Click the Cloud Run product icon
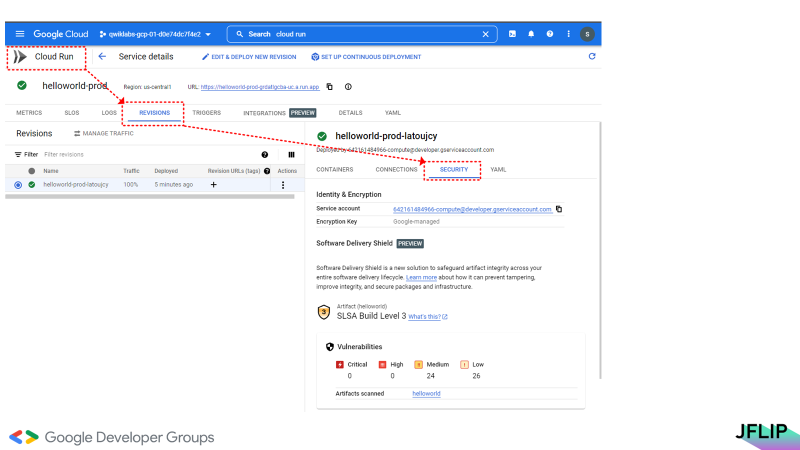The image size is (800, 450). pyautogui.click(x=20, y=57)
